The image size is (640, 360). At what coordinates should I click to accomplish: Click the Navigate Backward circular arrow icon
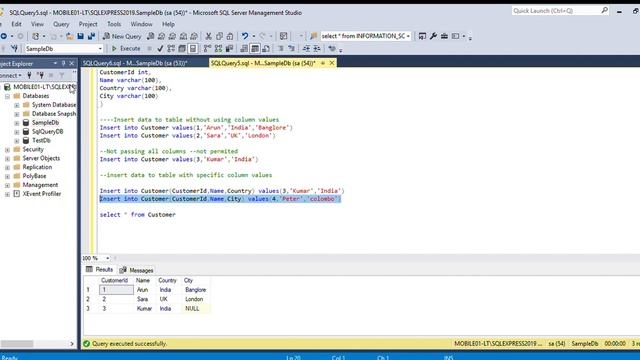click(x=3, y=36)
